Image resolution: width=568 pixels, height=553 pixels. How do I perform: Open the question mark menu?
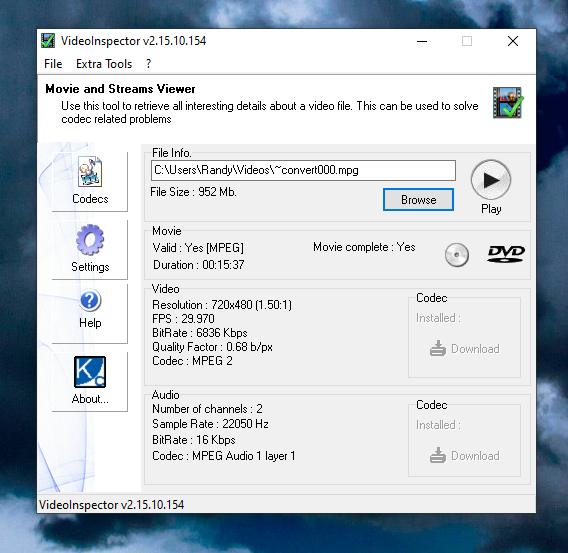pos(148,64)
